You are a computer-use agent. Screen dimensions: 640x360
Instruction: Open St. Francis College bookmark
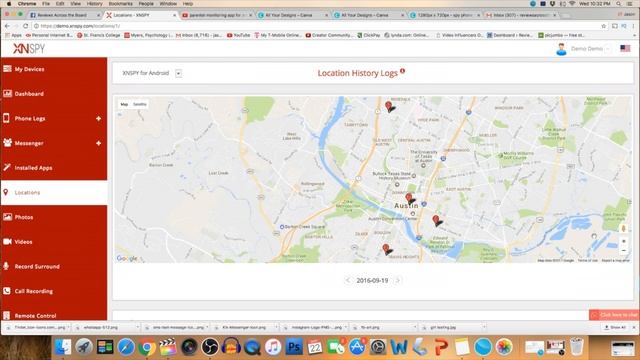pos(98,36)
